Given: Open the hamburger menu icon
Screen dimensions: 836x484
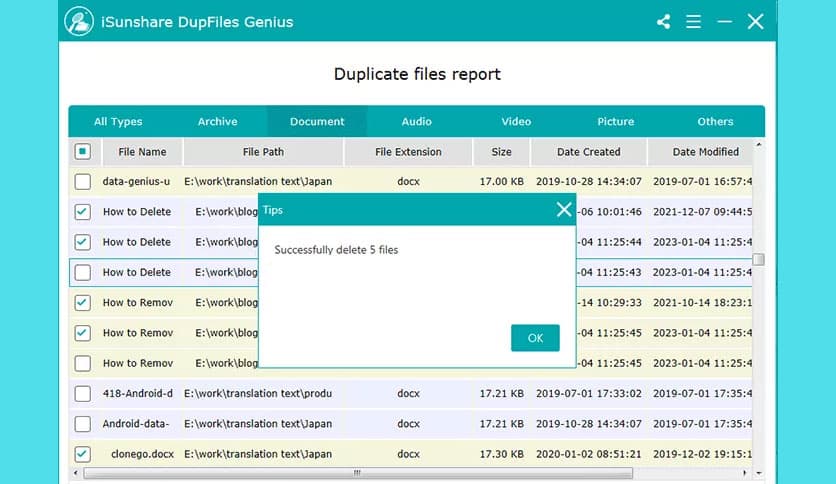Looking at the screenshot, I should pos(694,22).
